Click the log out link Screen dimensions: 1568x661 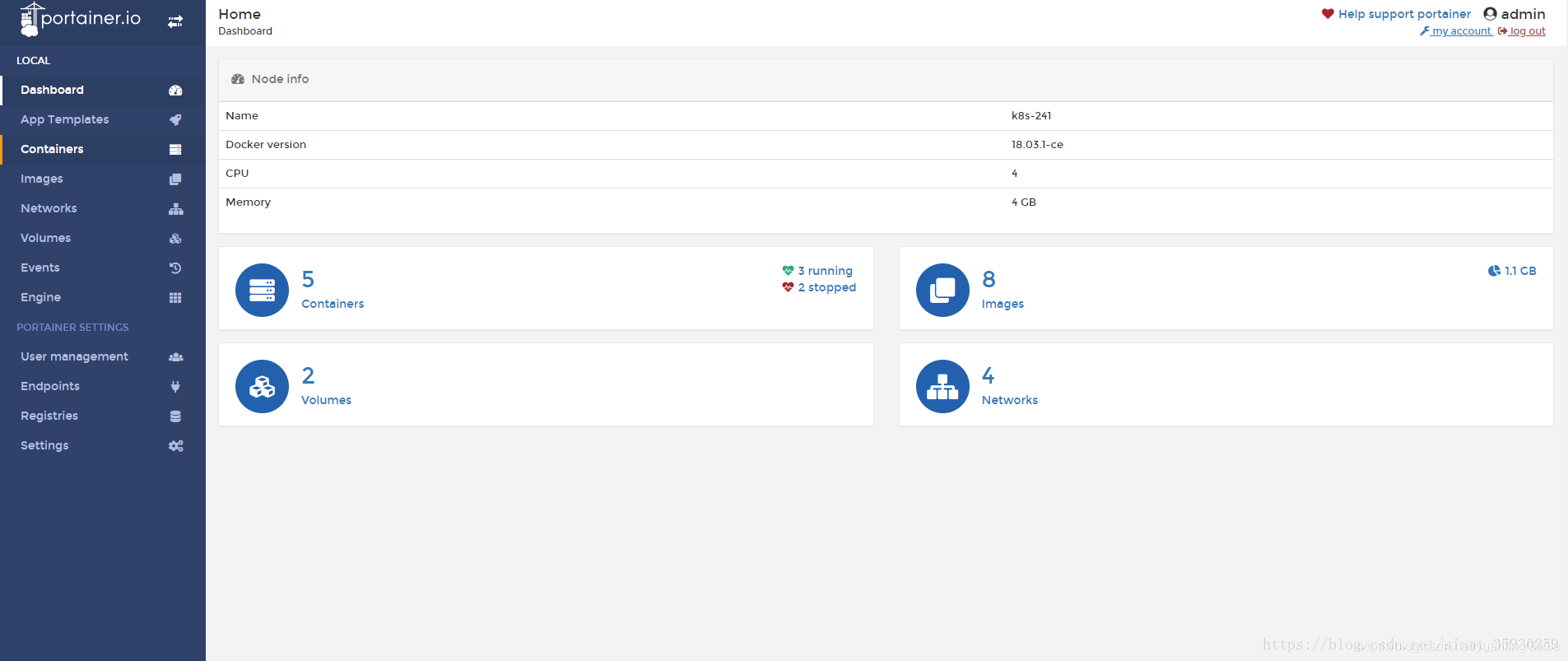1522,31
